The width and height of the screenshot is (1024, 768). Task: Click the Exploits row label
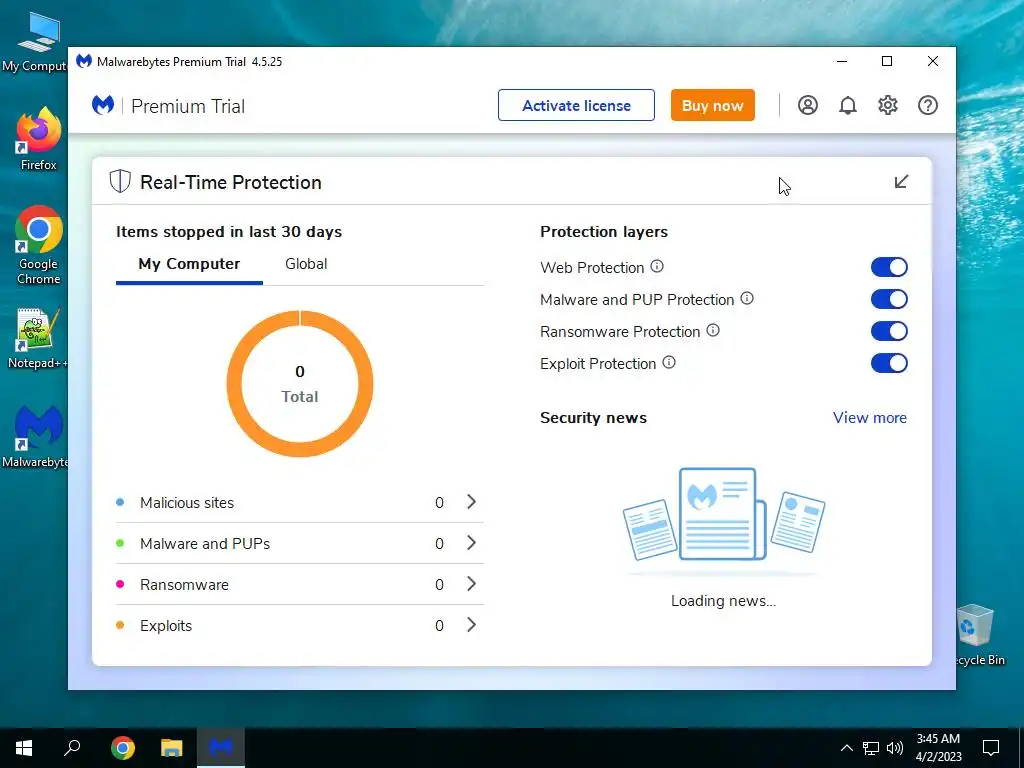pyautogui.click(x=166, y=626)
